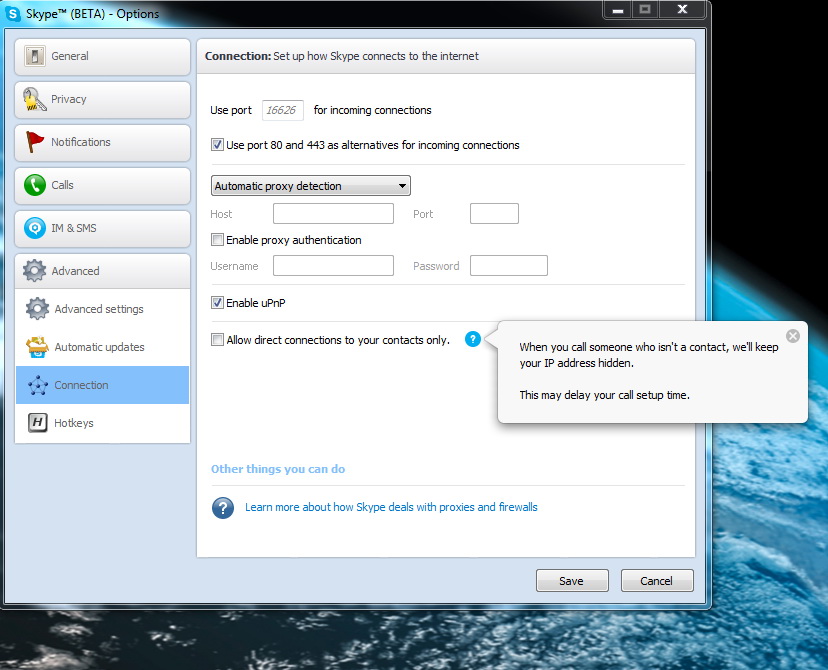Click the Hotkeys H icon
Viewport: 828px width, 670px height.
click(x=37, y=423)
